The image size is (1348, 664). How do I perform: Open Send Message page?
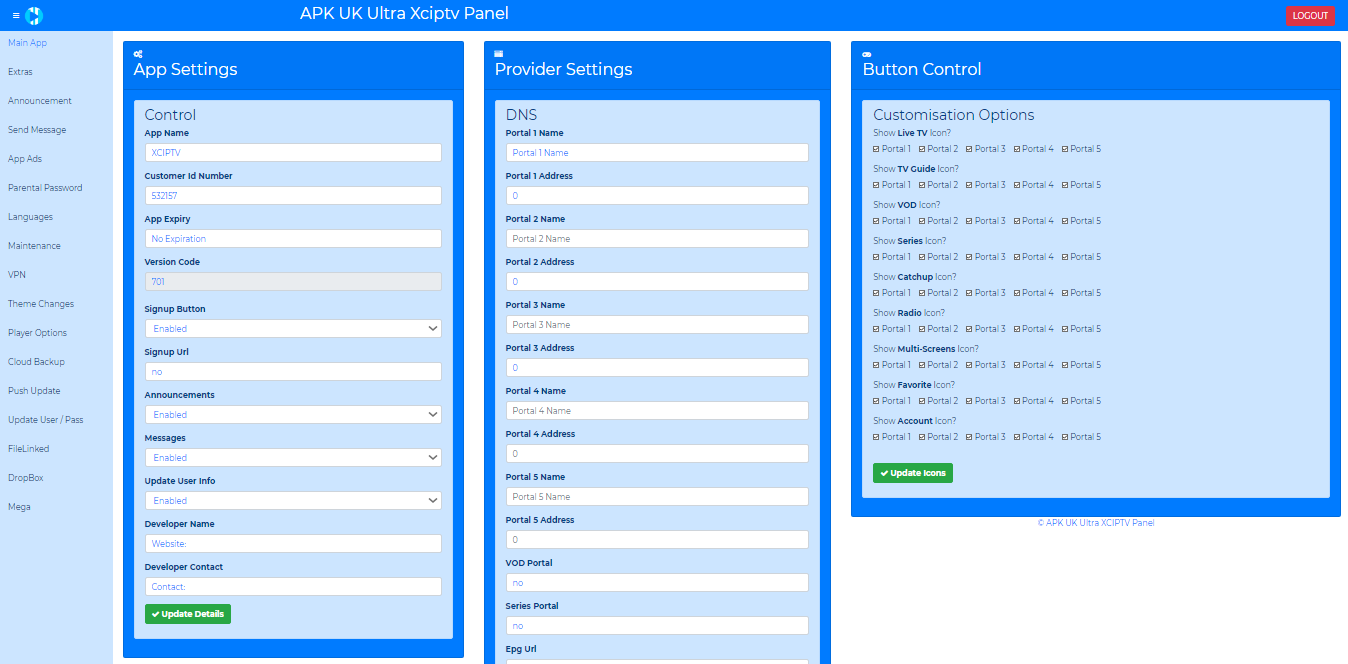click(x=37, y=130)
